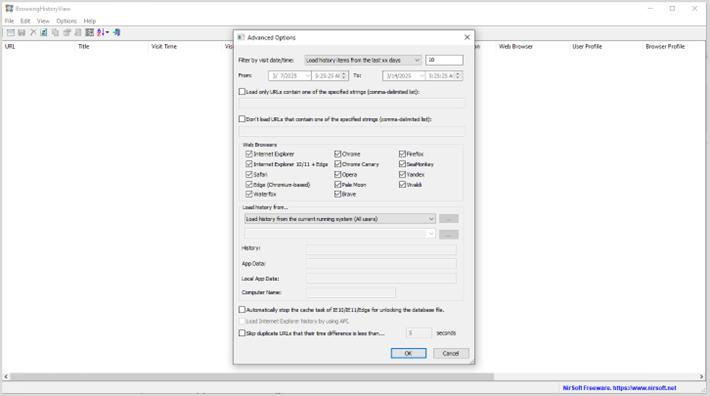Open the View menu

point(43,21)
